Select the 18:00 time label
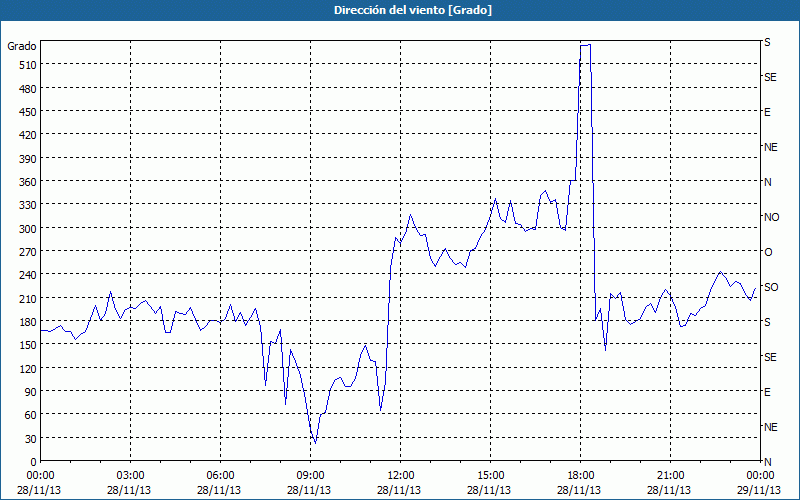Screen dimensions: 800x500 [x=581, y=476]
